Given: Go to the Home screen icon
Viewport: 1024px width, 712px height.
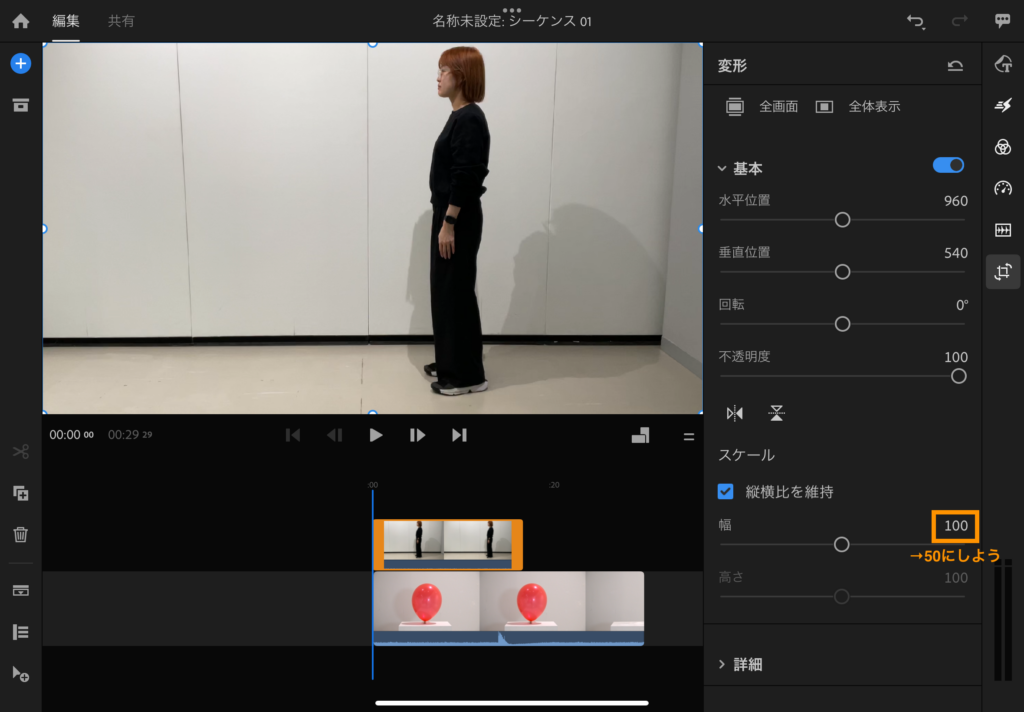Looking at the screenshot, I should point(21,21).
